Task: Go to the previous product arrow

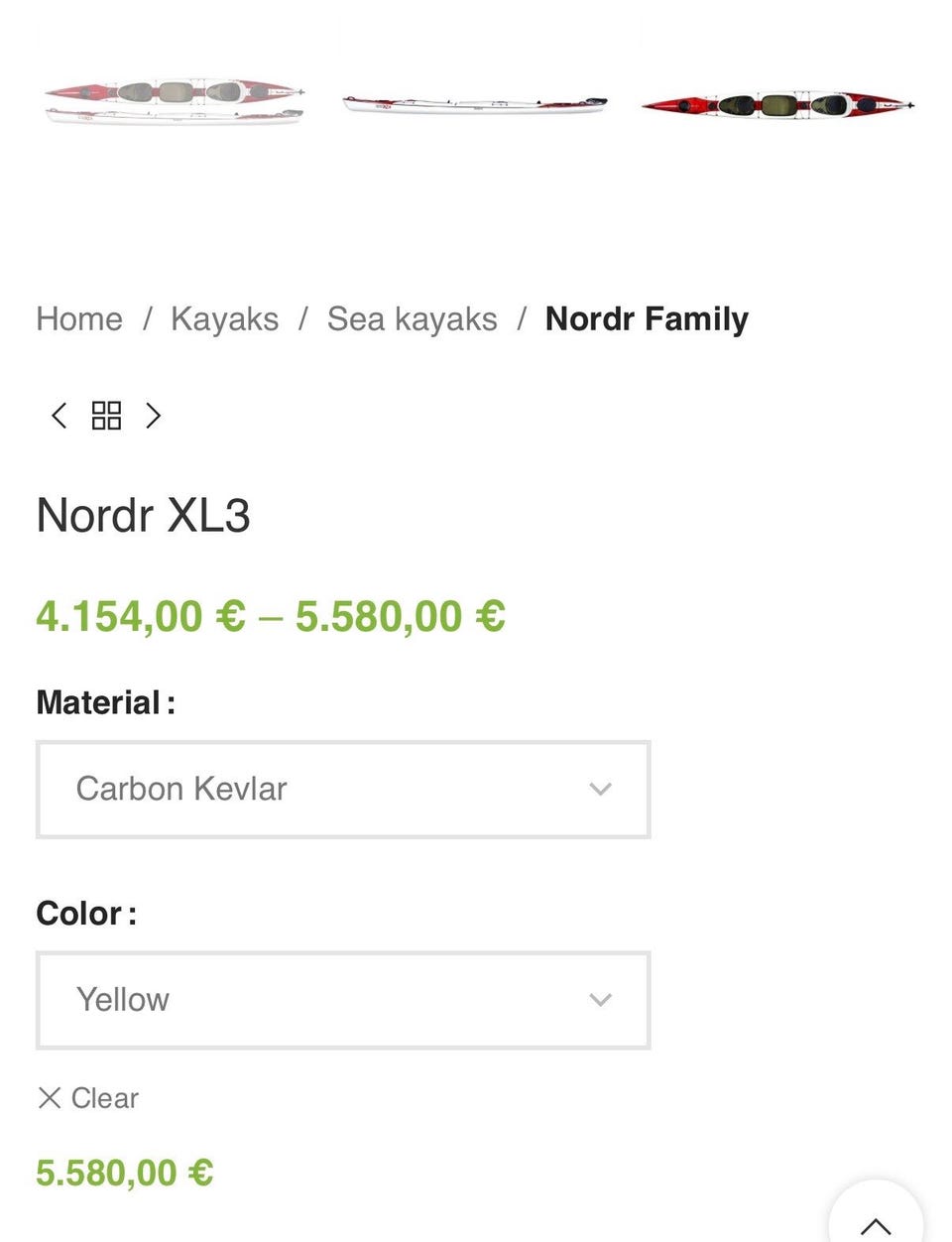Action: (x=59, y=416)
